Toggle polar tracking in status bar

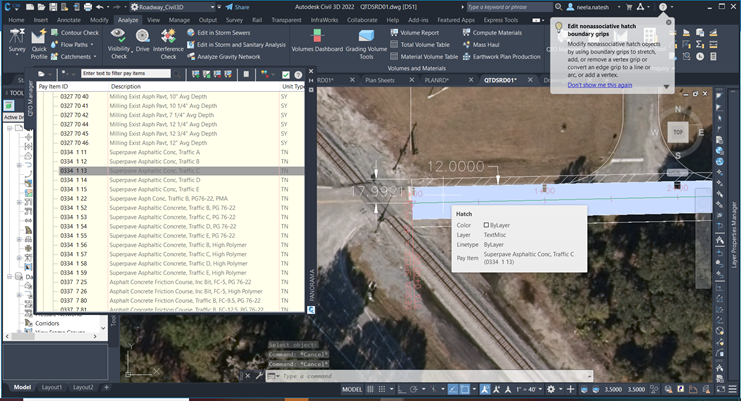coord(414,389)
